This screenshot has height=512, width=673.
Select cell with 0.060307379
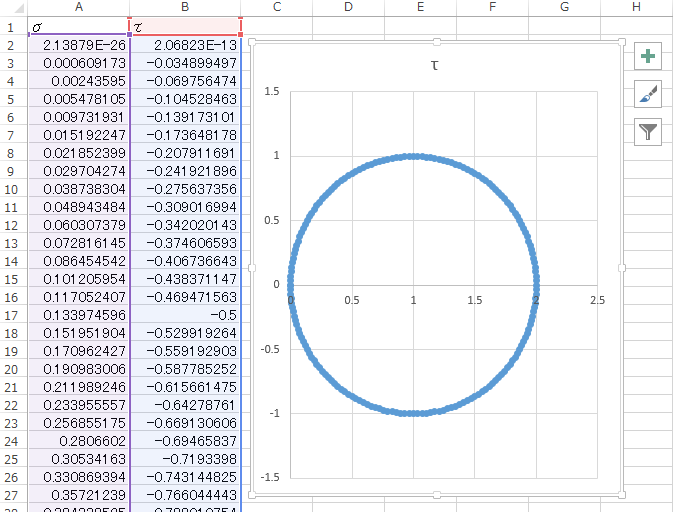pyautogui.click(x=79, y=225)
